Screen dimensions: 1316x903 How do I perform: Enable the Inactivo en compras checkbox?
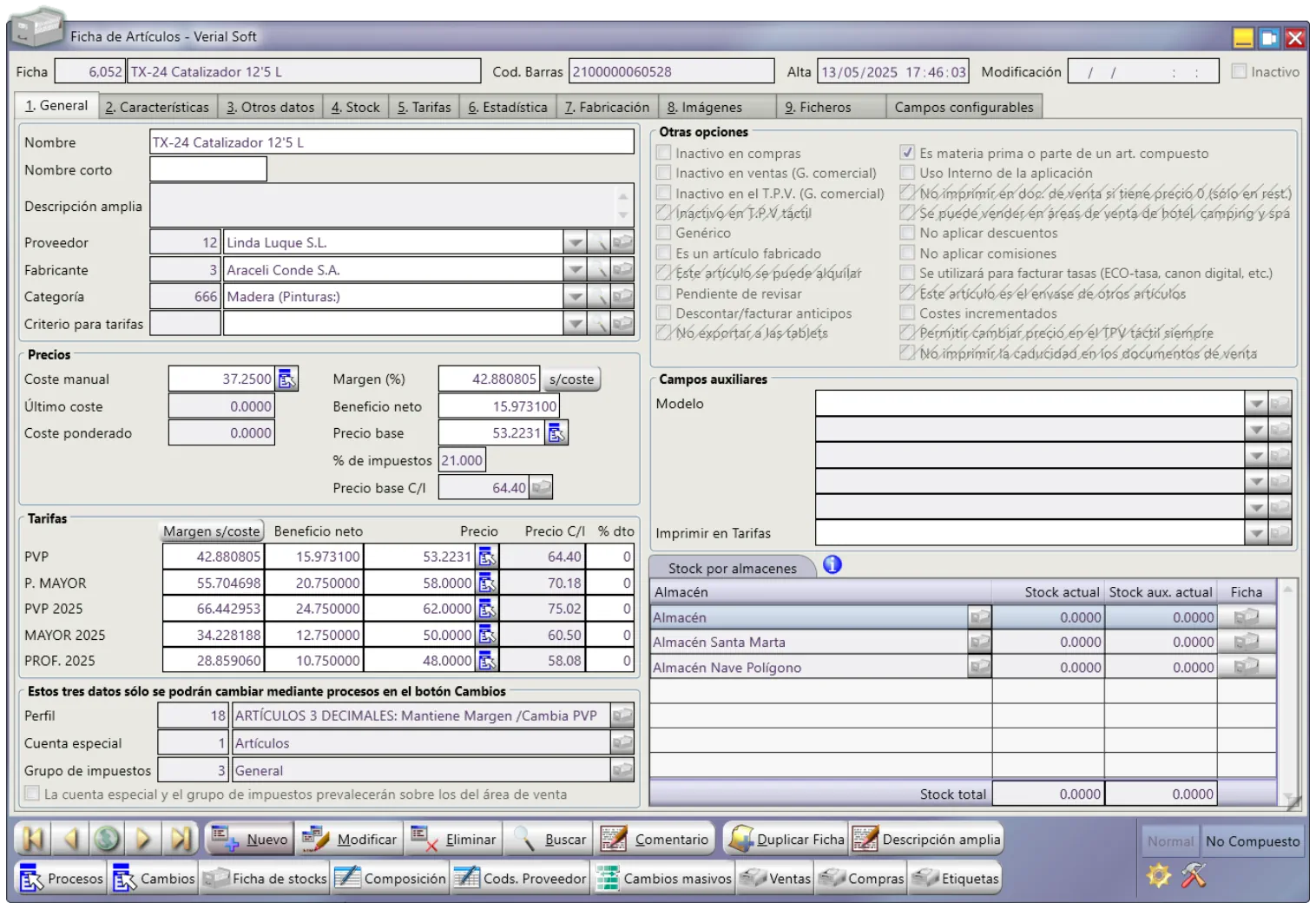664,153
